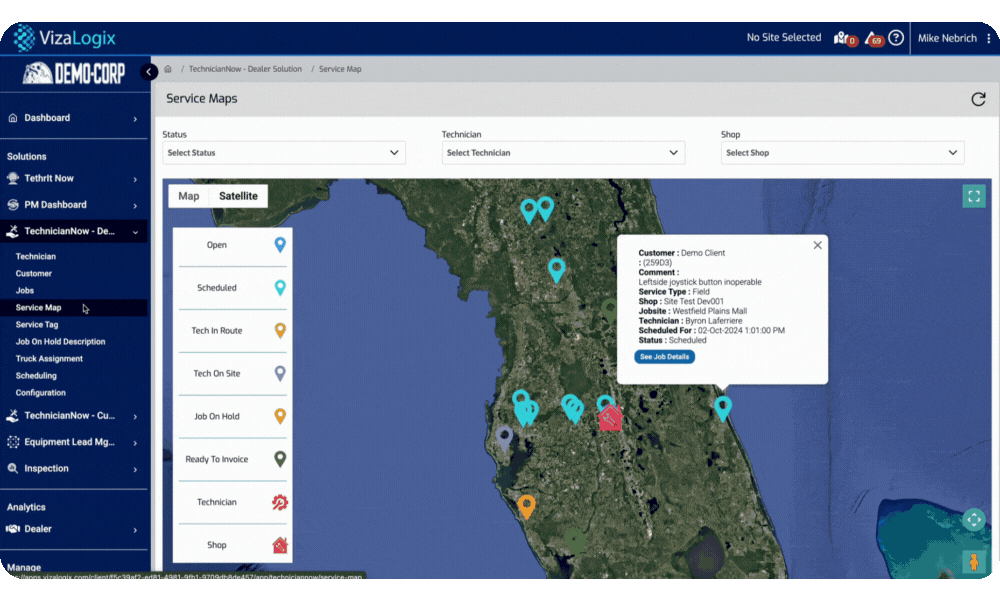
Task: Open the Configuration submenu item
Action: click(41, 393)
